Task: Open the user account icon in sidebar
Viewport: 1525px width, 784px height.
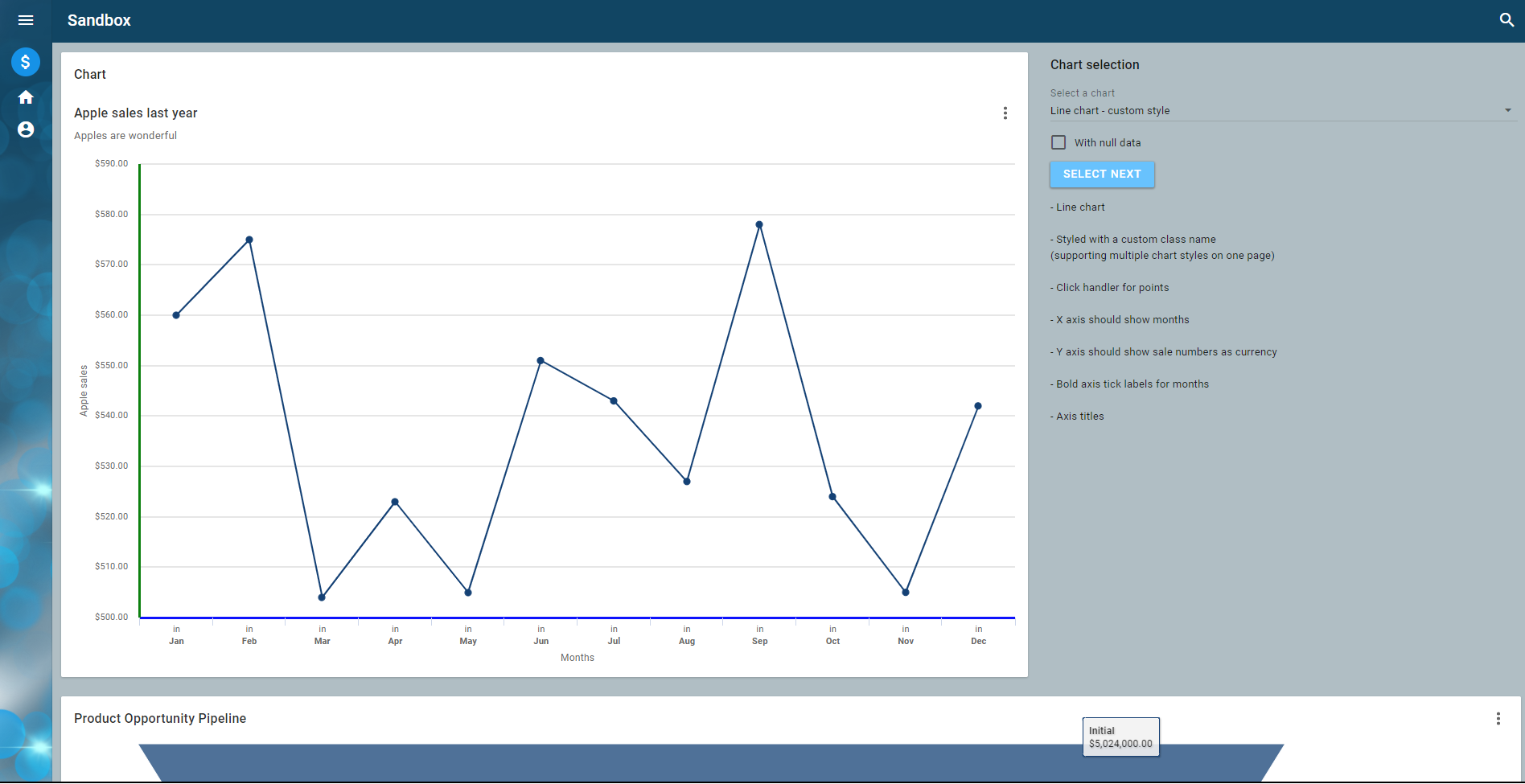Action: tap(26, 129)
